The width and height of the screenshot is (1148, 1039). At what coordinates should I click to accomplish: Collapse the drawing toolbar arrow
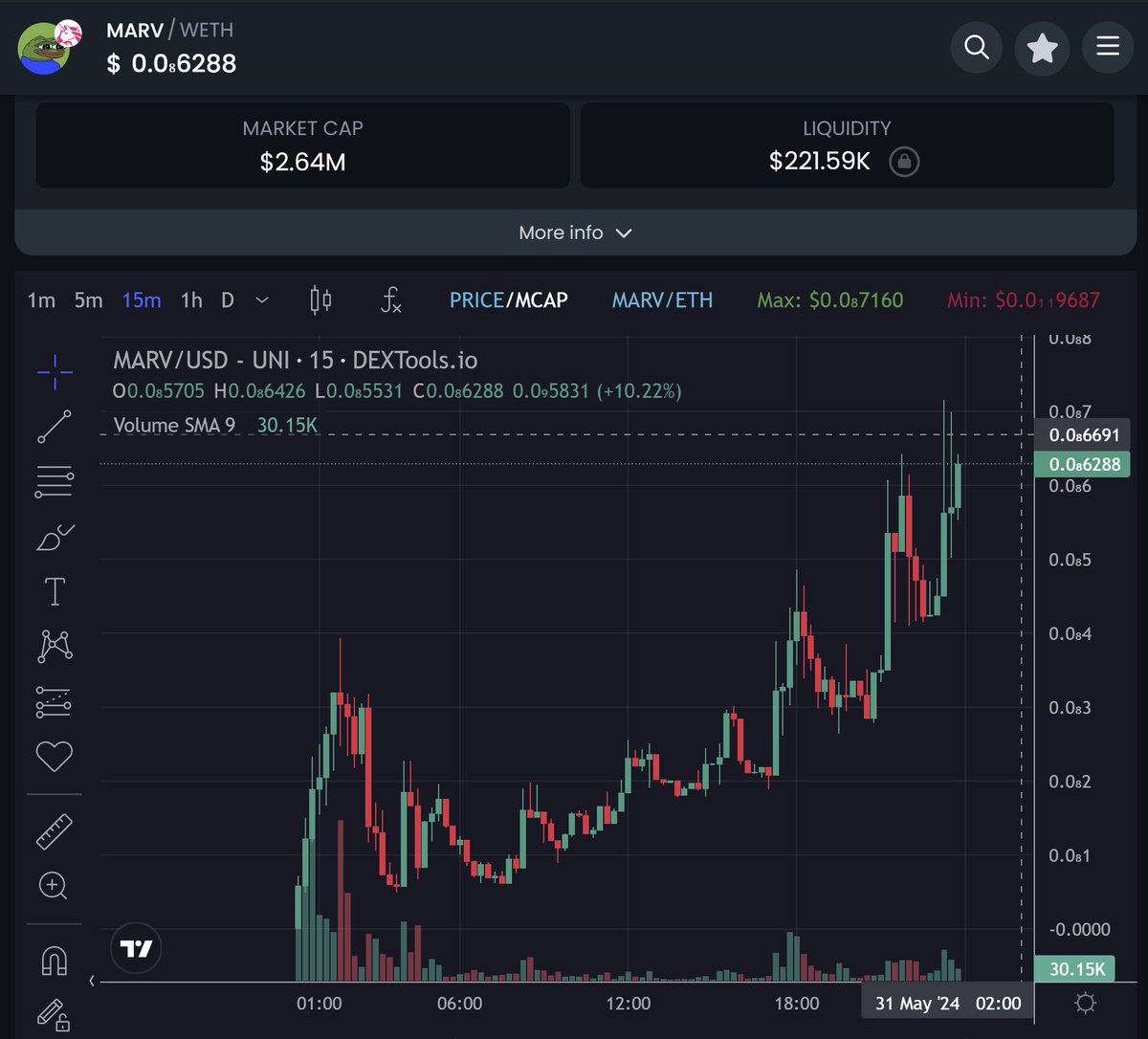click(x=93, y=981)
